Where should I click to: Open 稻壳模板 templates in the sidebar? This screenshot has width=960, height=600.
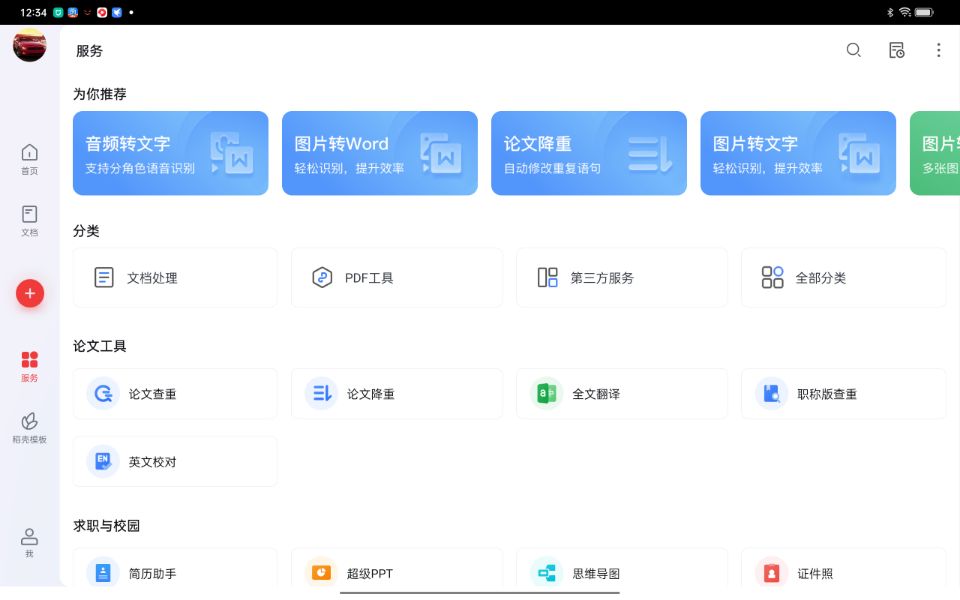coord(29,424)
